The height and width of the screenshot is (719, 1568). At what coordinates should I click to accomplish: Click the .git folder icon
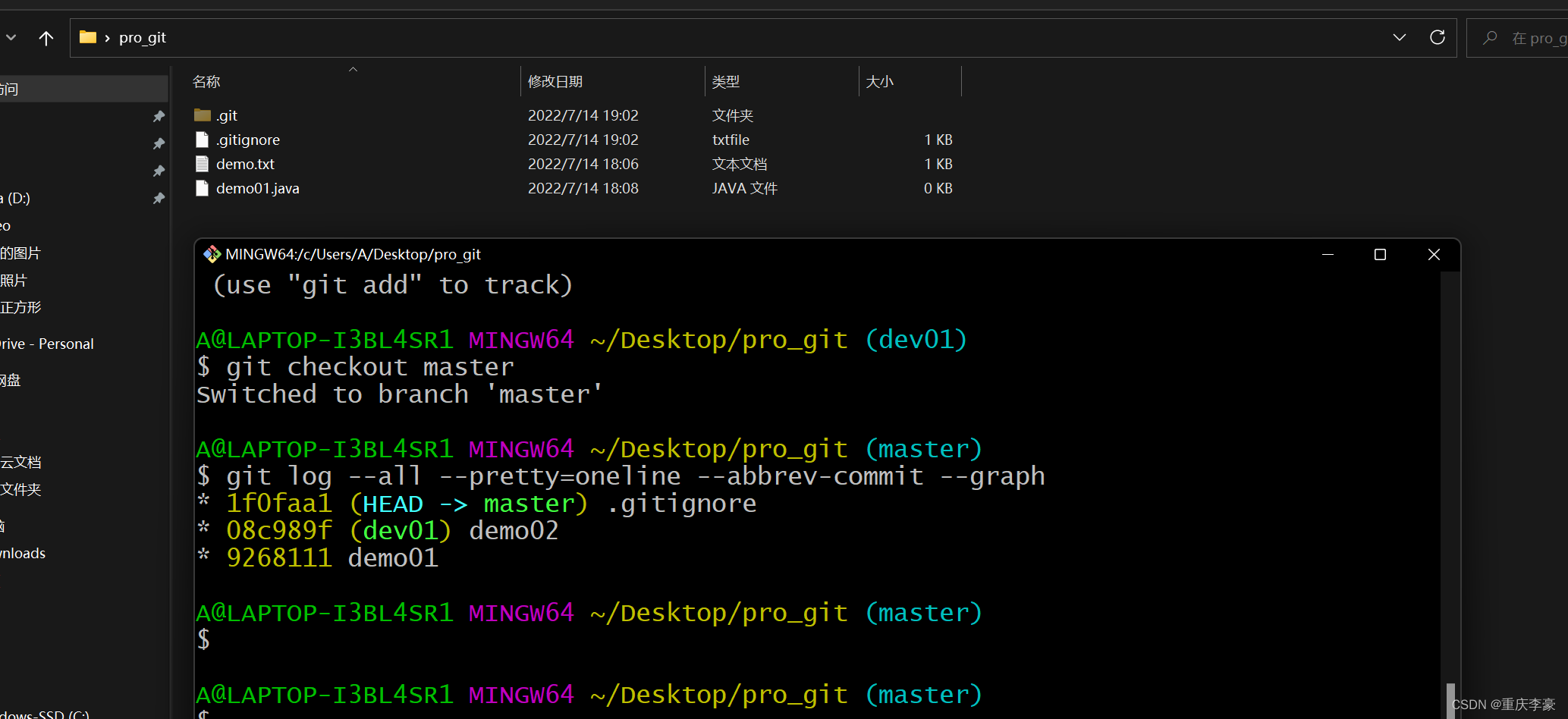[x=203, y=115]
